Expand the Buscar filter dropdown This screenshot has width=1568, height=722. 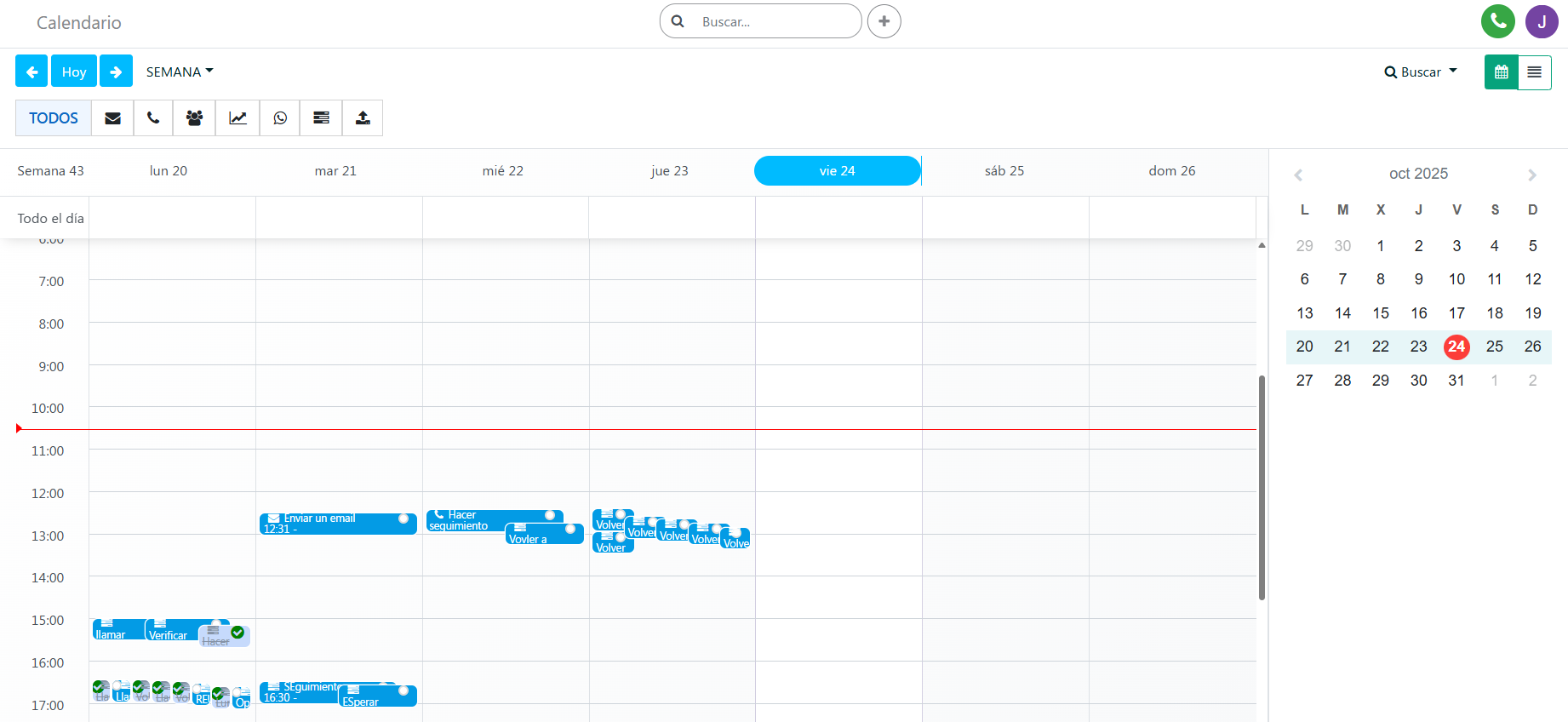click(1421, 72)
